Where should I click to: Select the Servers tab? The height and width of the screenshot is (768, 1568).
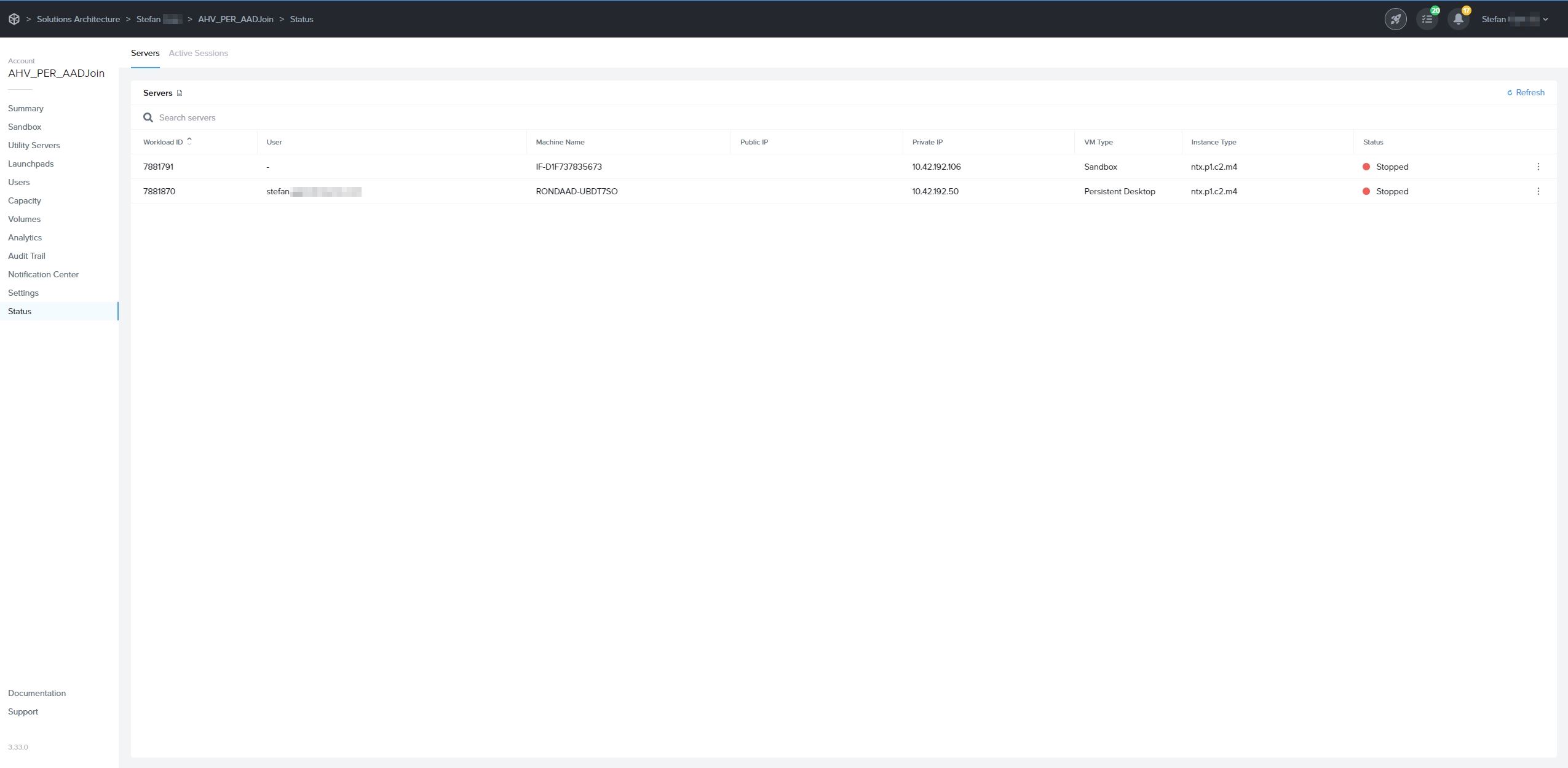point(145,53)
